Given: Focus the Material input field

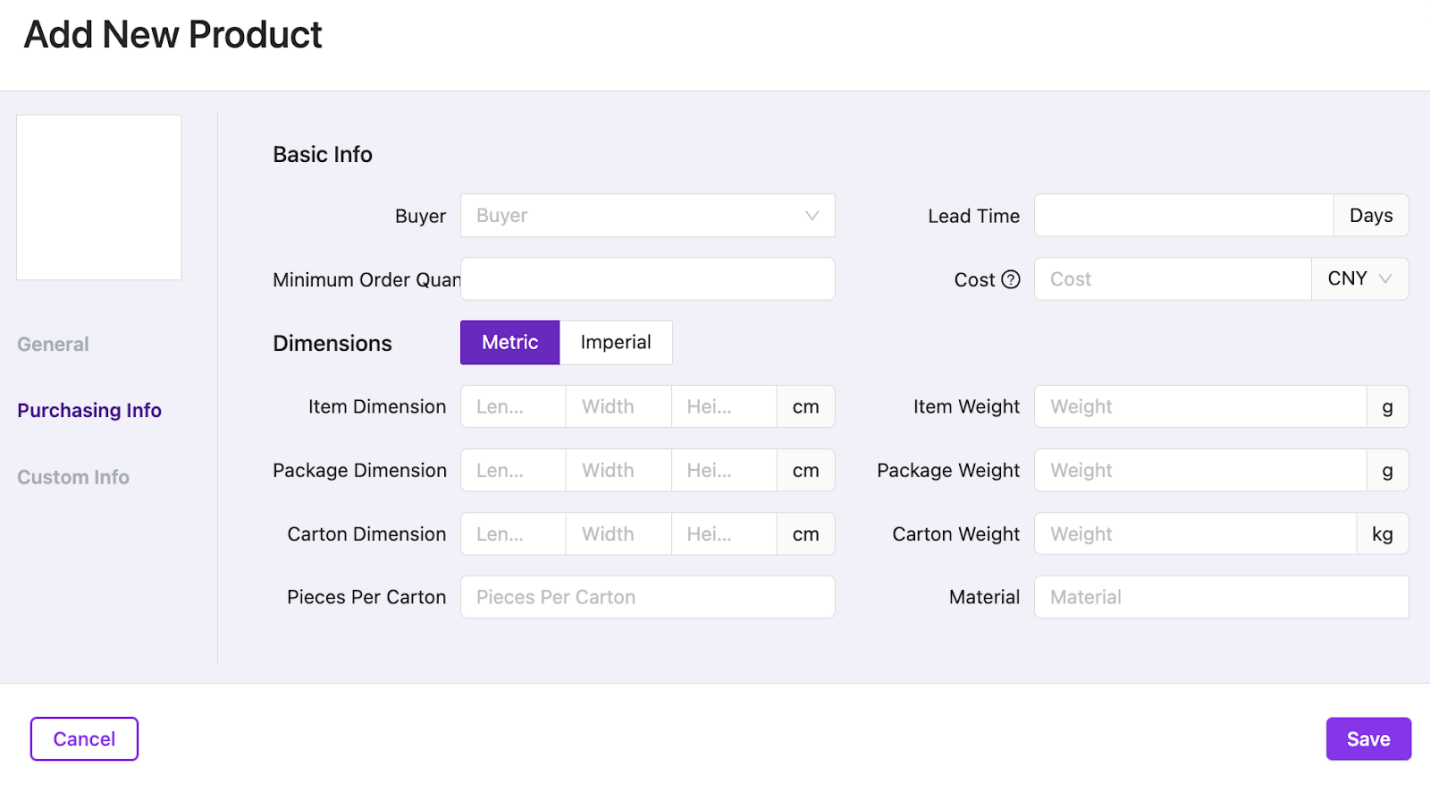Looking at the screenshot, I should [1221, 597].
